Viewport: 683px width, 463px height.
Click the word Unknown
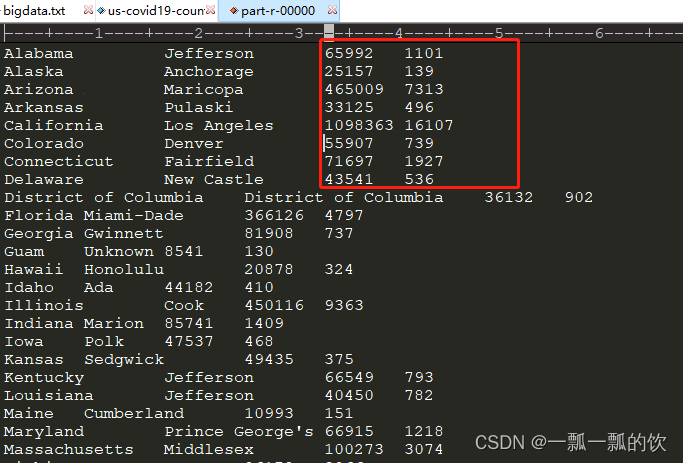(118, 251)
